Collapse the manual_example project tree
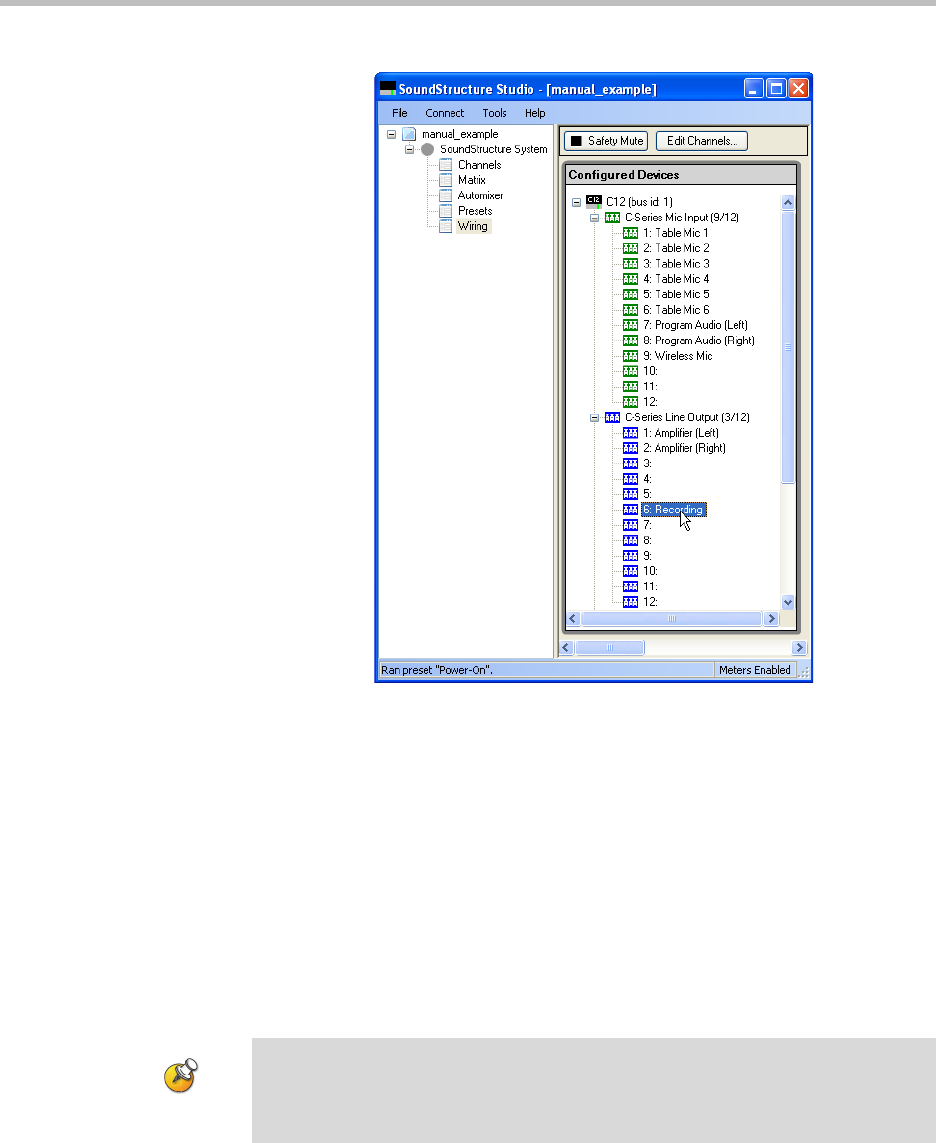936x1143 pixels. 391,134
